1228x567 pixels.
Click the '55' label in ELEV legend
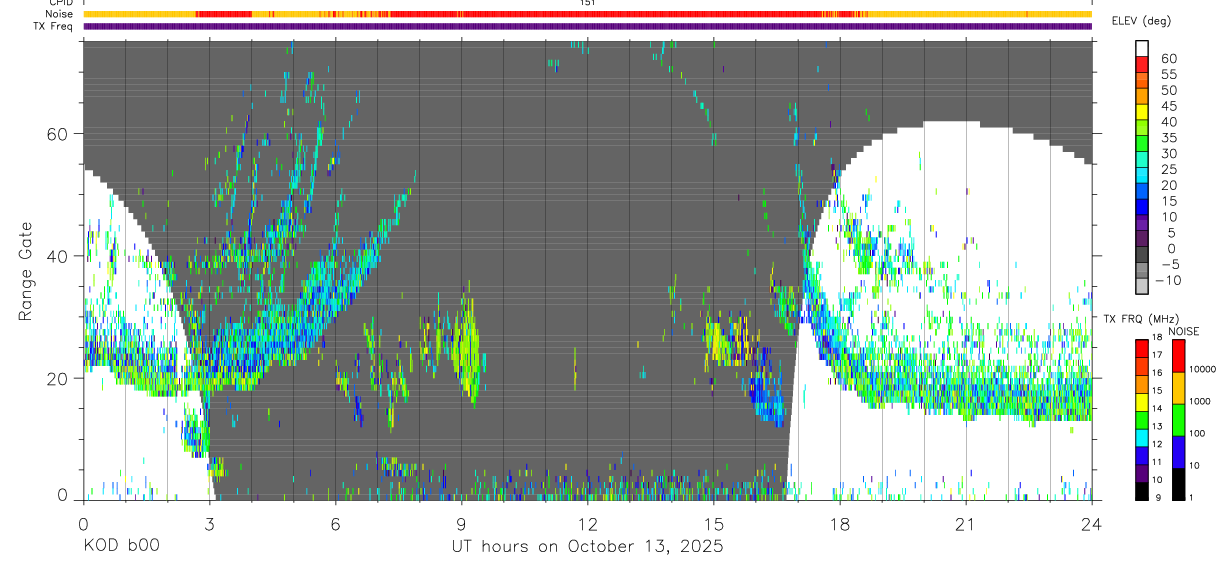(1169, 74)
